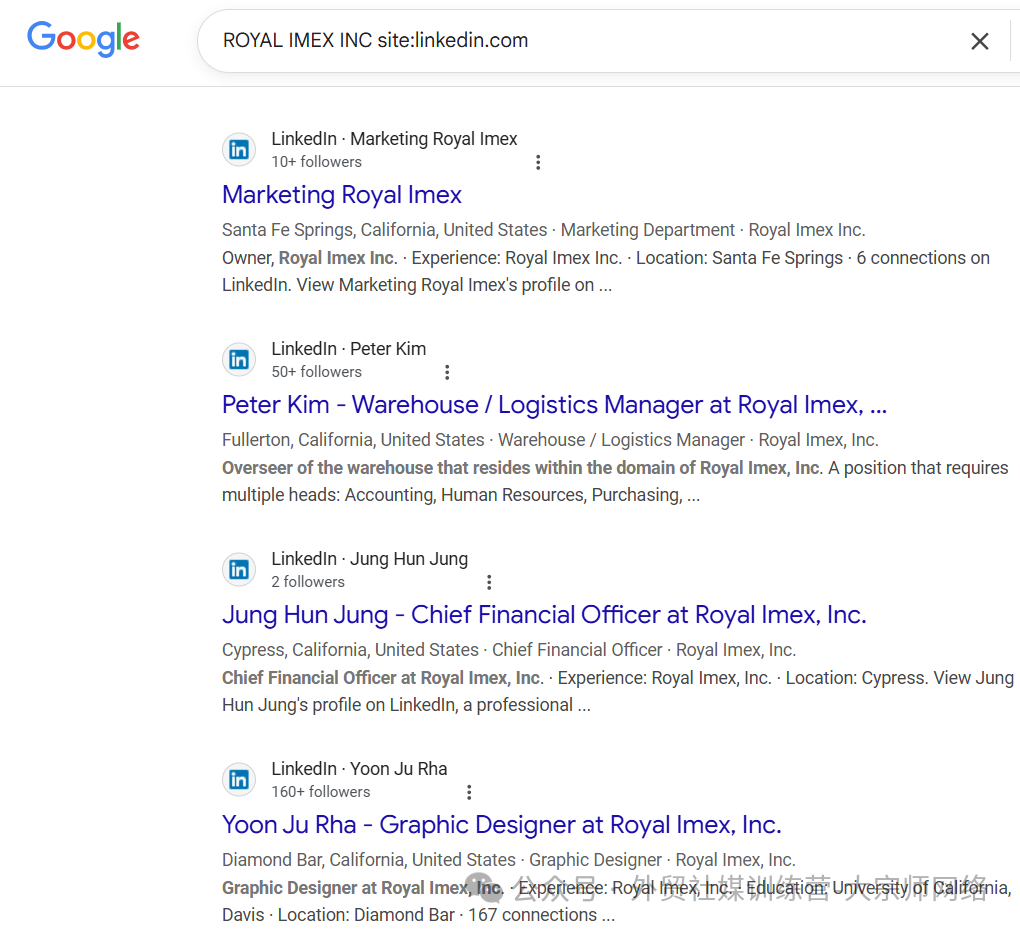1020x930 pixels.
Task: Click in the Google search input field
Action: (x=580, y=41)
